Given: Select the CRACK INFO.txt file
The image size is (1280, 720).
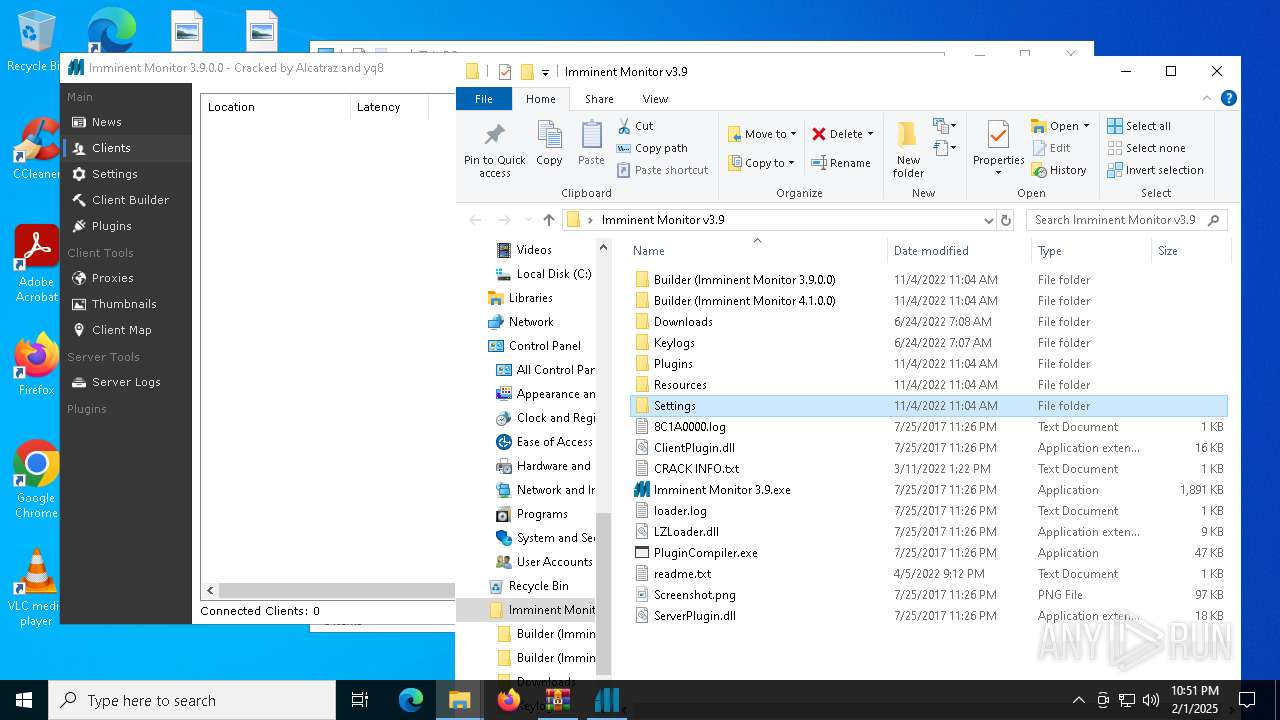Looking at the screenshot, I should [696, 469].
